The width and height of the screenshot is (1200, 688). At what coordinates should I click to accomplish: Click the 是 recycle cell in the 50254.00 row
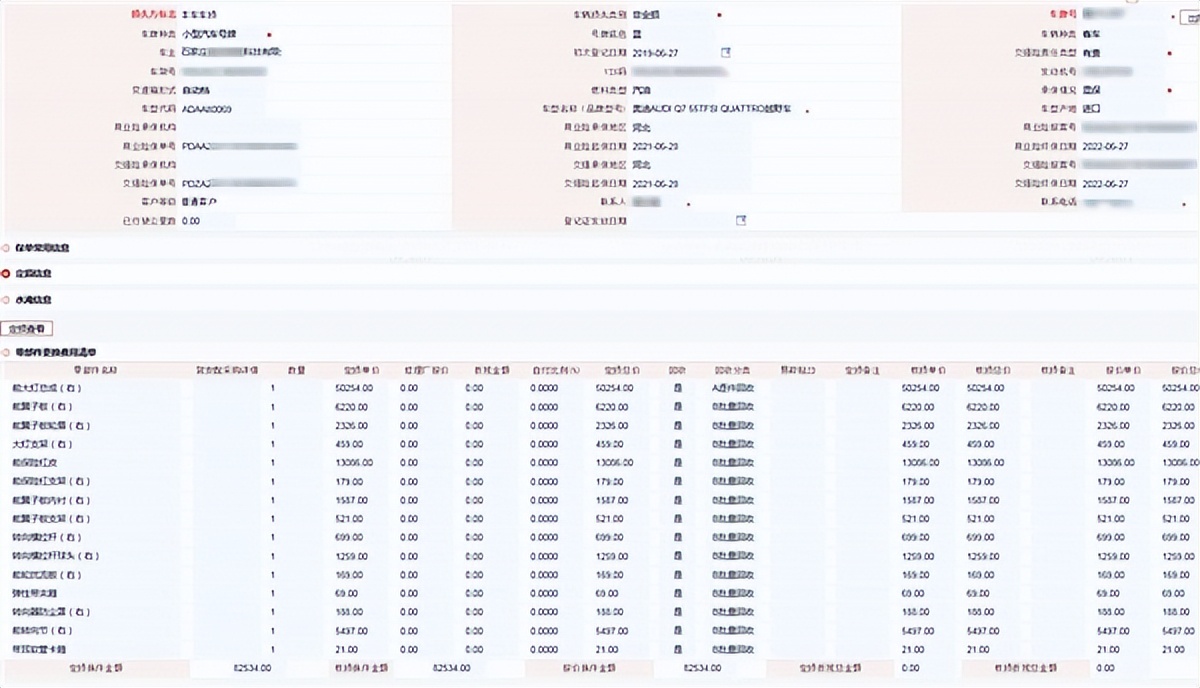coord(677,387)
